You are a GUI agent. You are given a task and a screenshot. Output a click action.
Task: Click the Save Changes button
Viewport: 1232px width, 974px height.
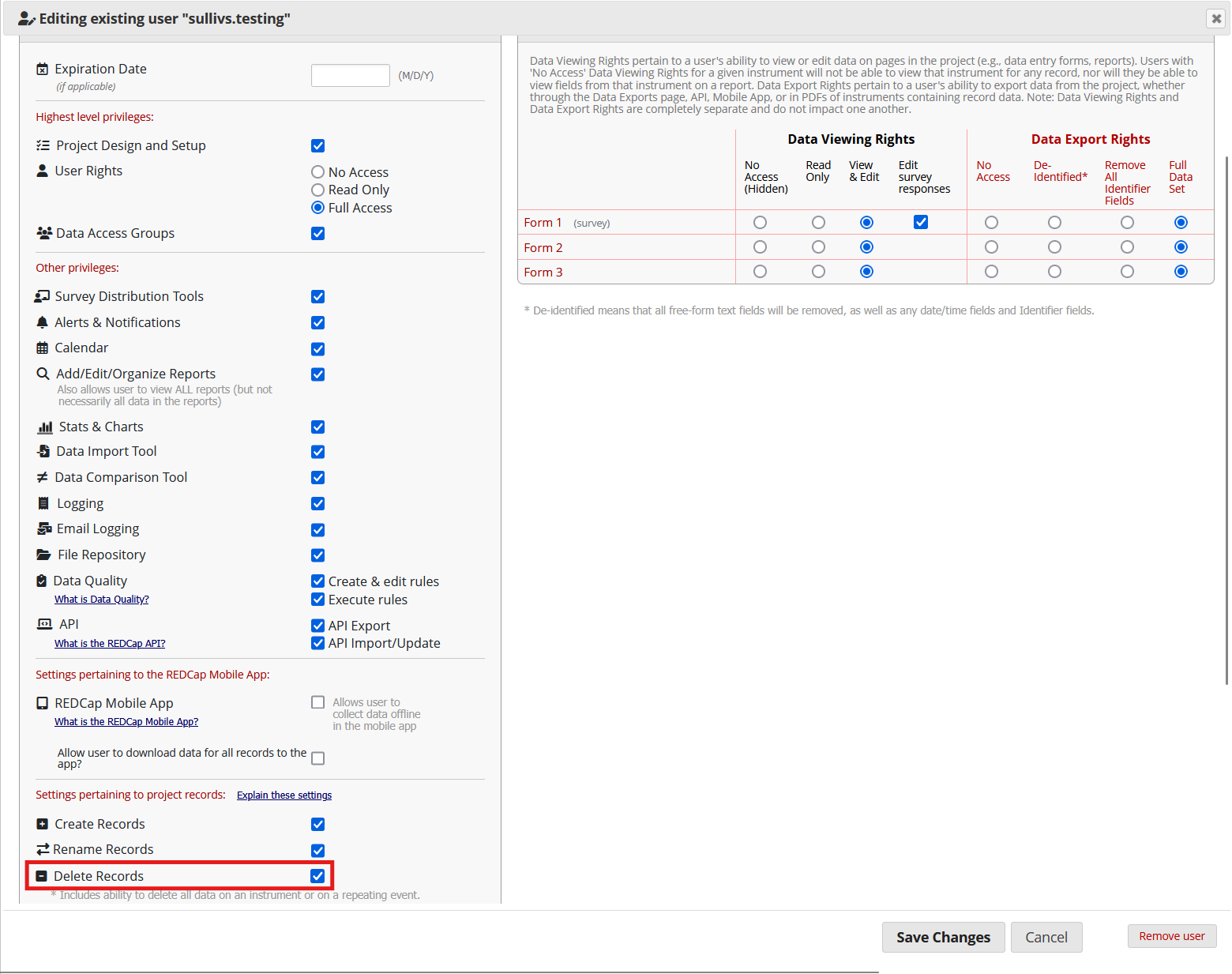pos(943,937)
